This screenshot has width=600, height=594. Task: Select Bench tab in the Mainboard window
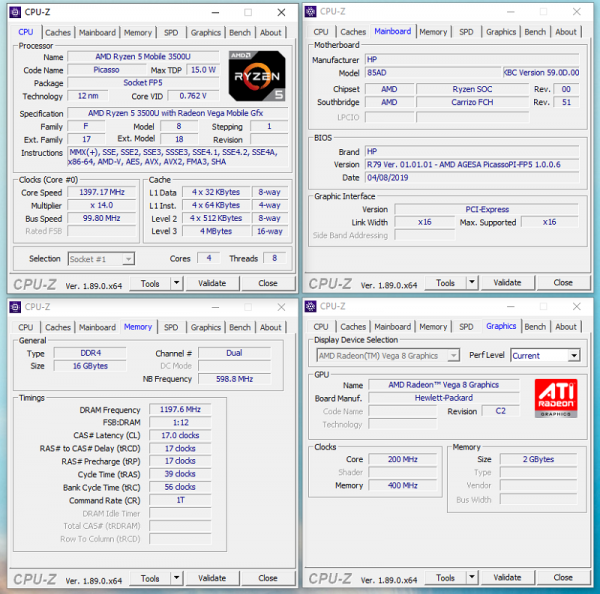point(535,32)
